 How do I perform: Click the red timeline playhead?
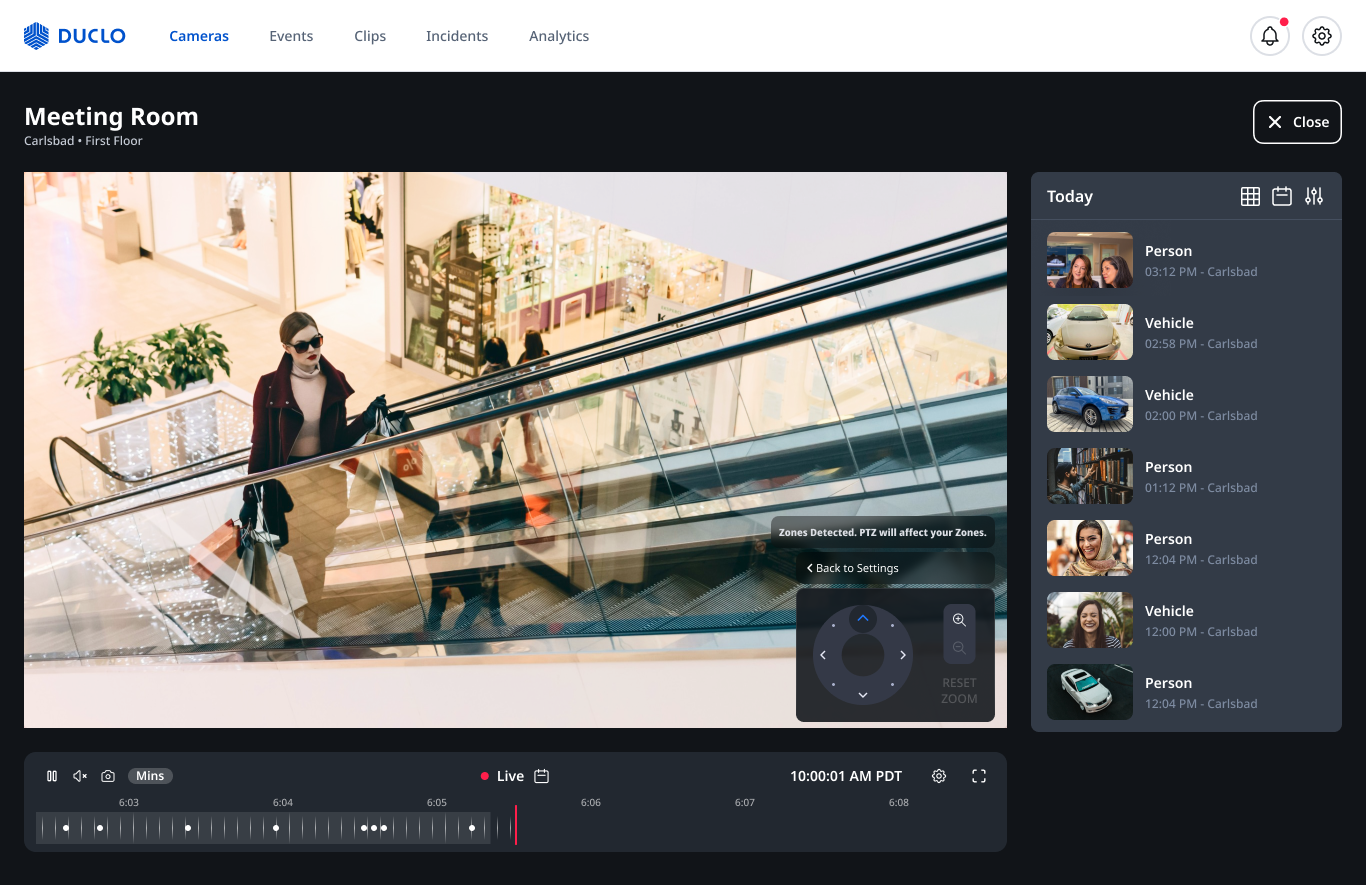[516, 825]
